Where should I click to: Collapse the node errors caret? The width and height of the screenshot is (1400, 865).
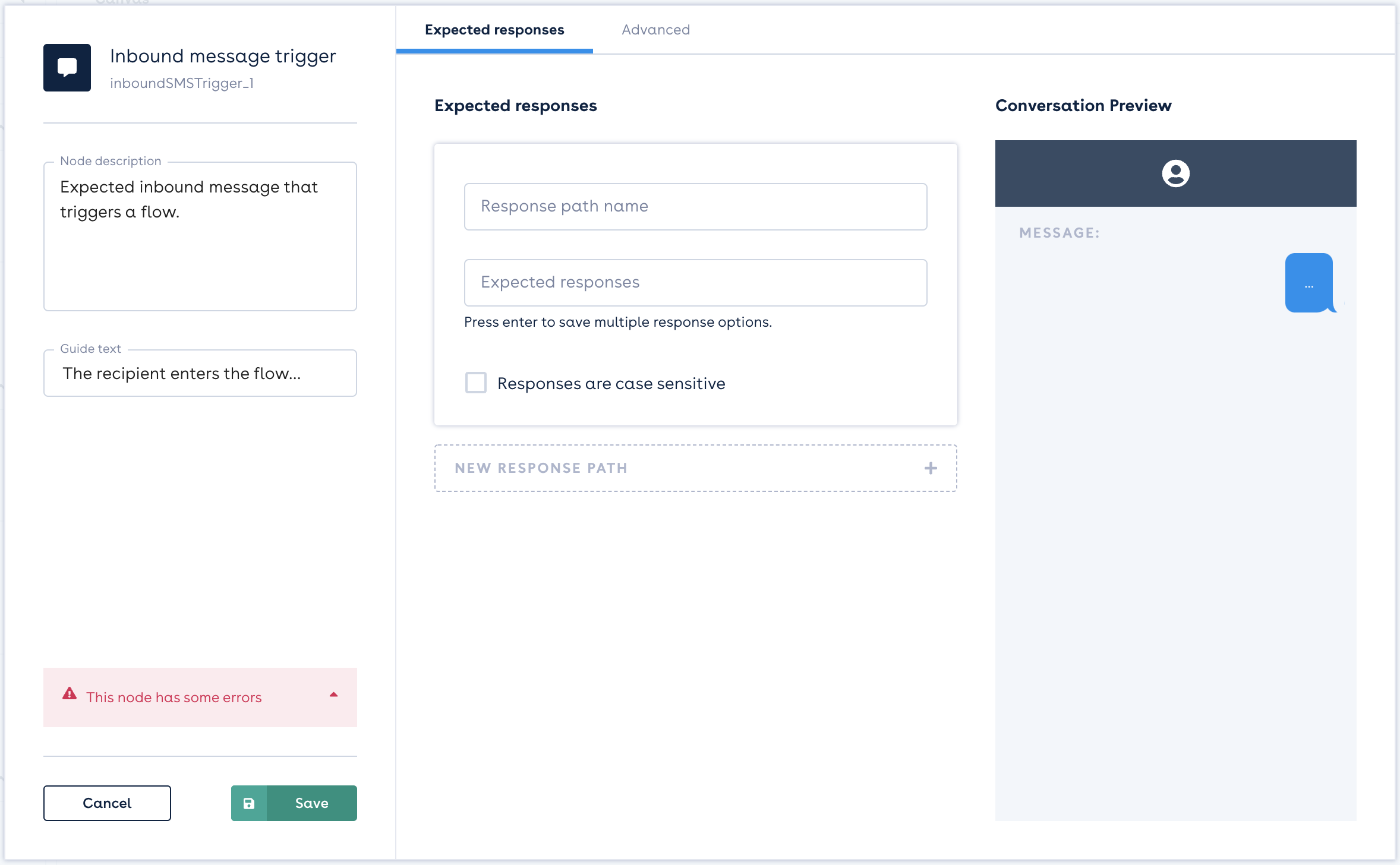[334, 695]
